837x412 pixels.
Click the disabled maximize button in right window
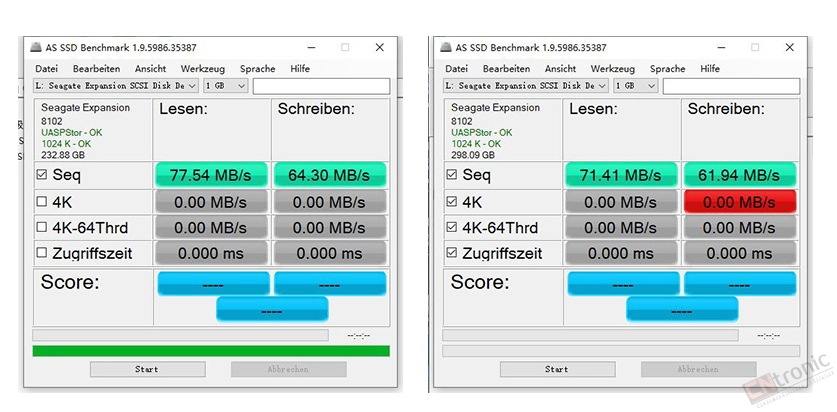pos(755,47)
